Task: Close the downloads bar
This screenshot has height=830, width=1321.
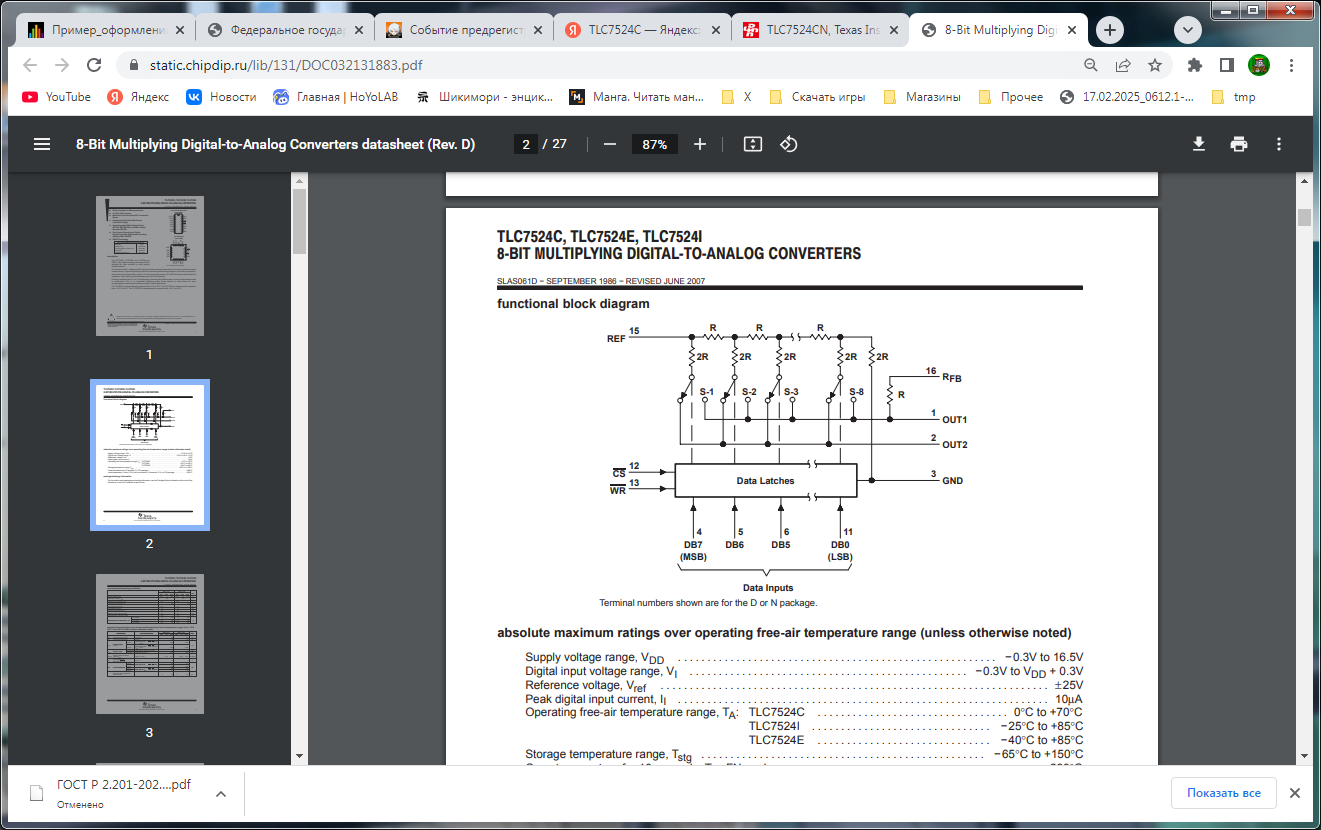Action: [1294, 793]
